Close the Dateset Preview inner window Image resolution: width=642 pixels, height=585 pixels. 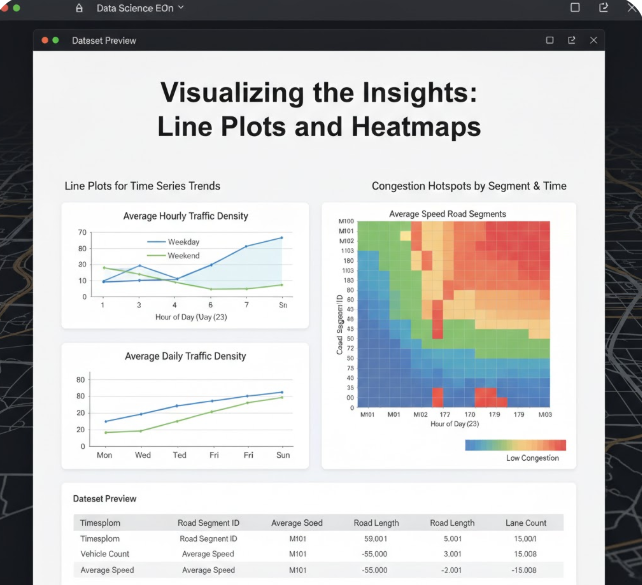[x=593, y=40]
